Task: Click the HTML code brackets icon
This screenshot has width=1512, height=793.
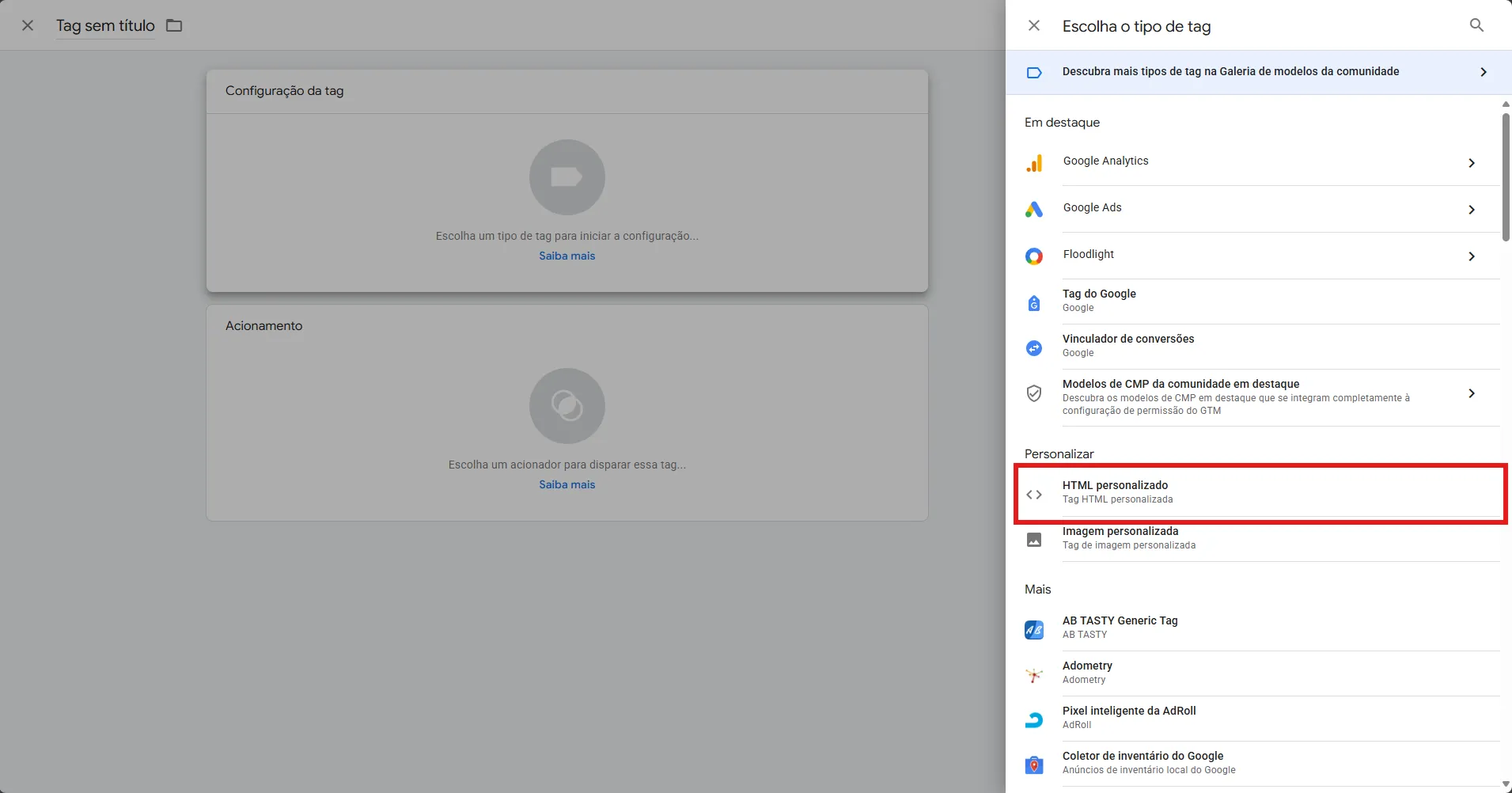Action: tap(1034, 495)
